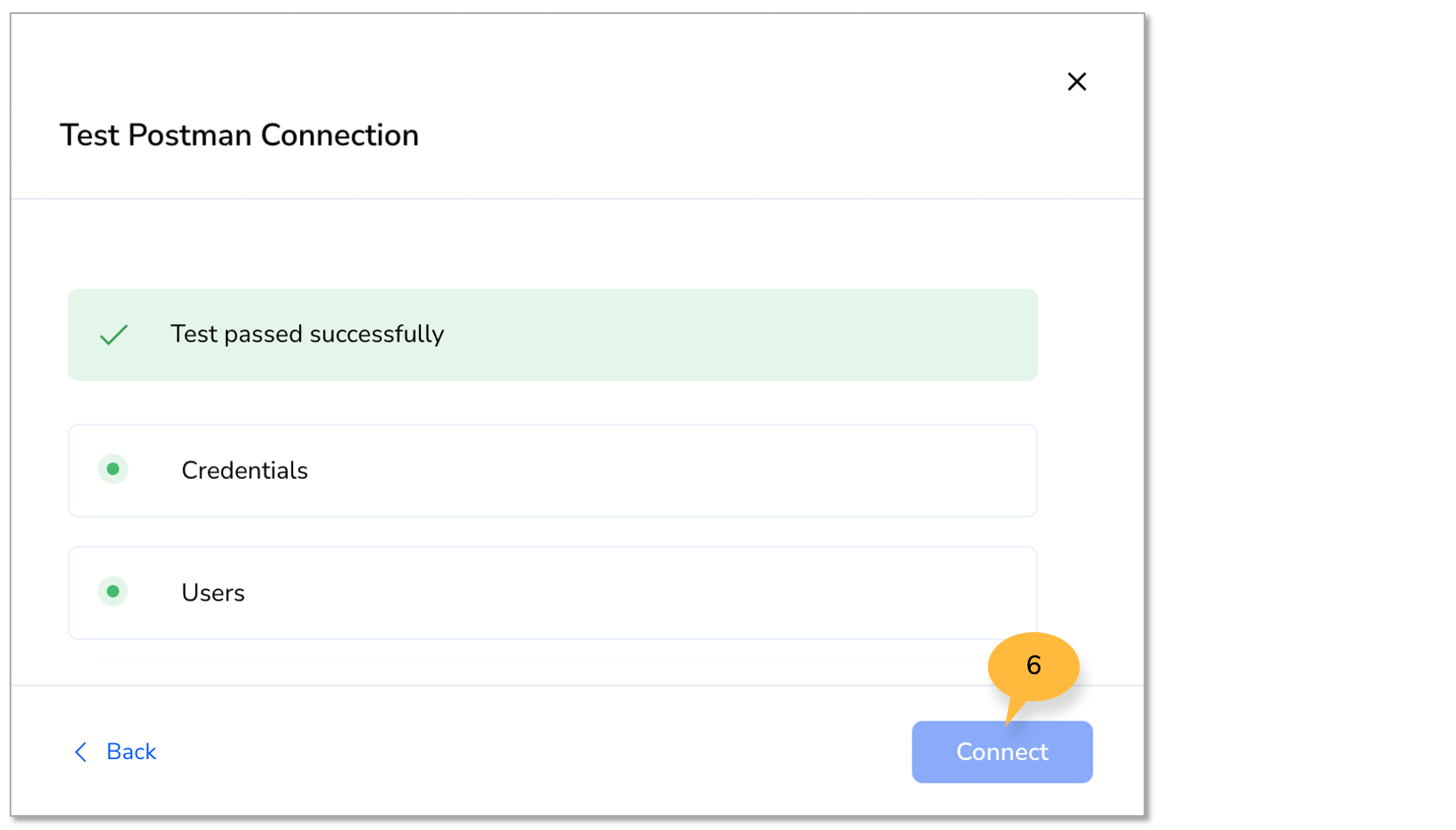
Task: Click the green status dot beside Users
Action: click(x=113, y=592)
